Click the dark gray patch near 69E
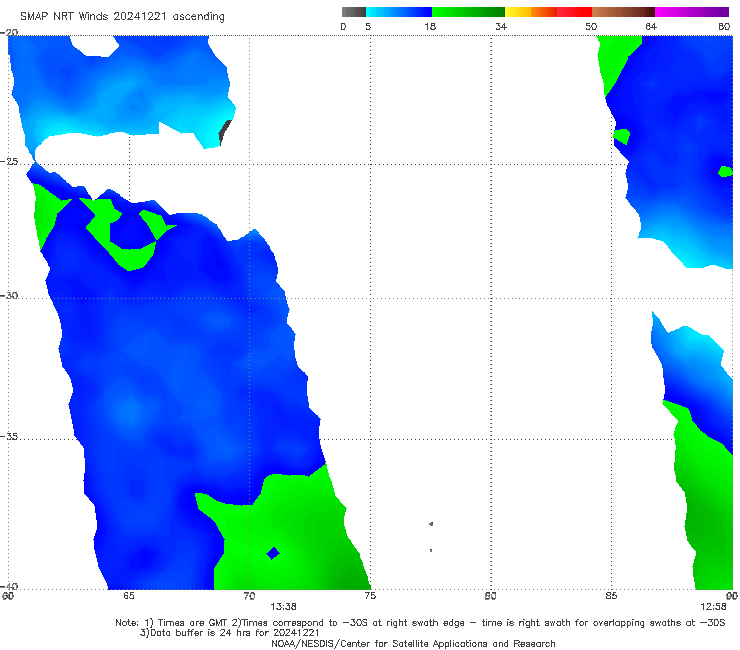The width and height of the screenshot is (740, 650). tap(225, 133)
